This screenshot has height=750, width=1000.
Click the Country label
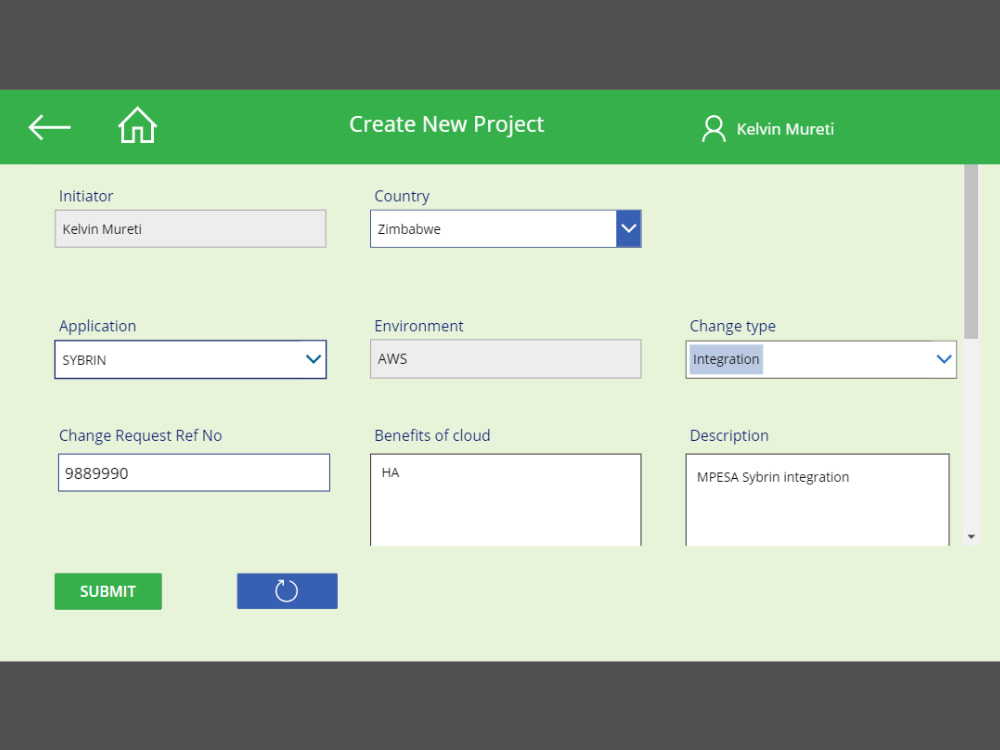pyautogui.click(x=402, y=196)
